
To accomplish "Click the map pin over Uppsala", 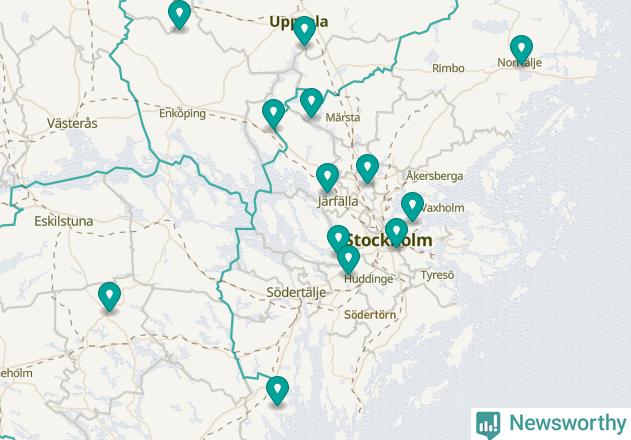I will tap(305, 31).
